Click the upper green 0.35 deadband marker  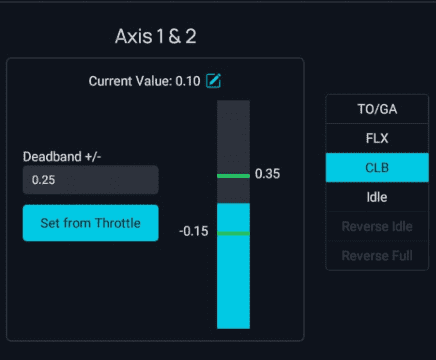pyautogui.click(x=233, y=176)
